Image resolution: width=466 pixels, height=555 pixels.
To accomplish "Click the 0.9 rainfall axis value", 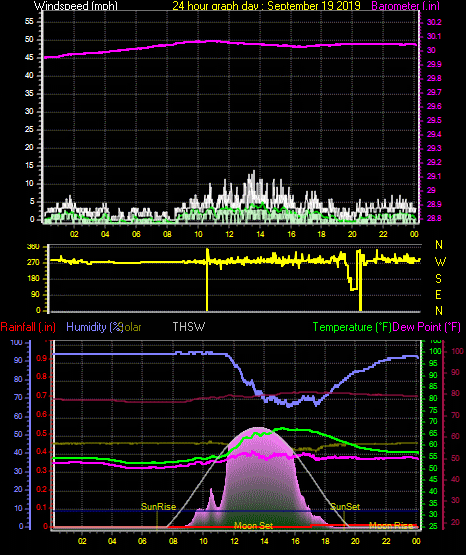I will pyautogui.click(x=42, y=359).
